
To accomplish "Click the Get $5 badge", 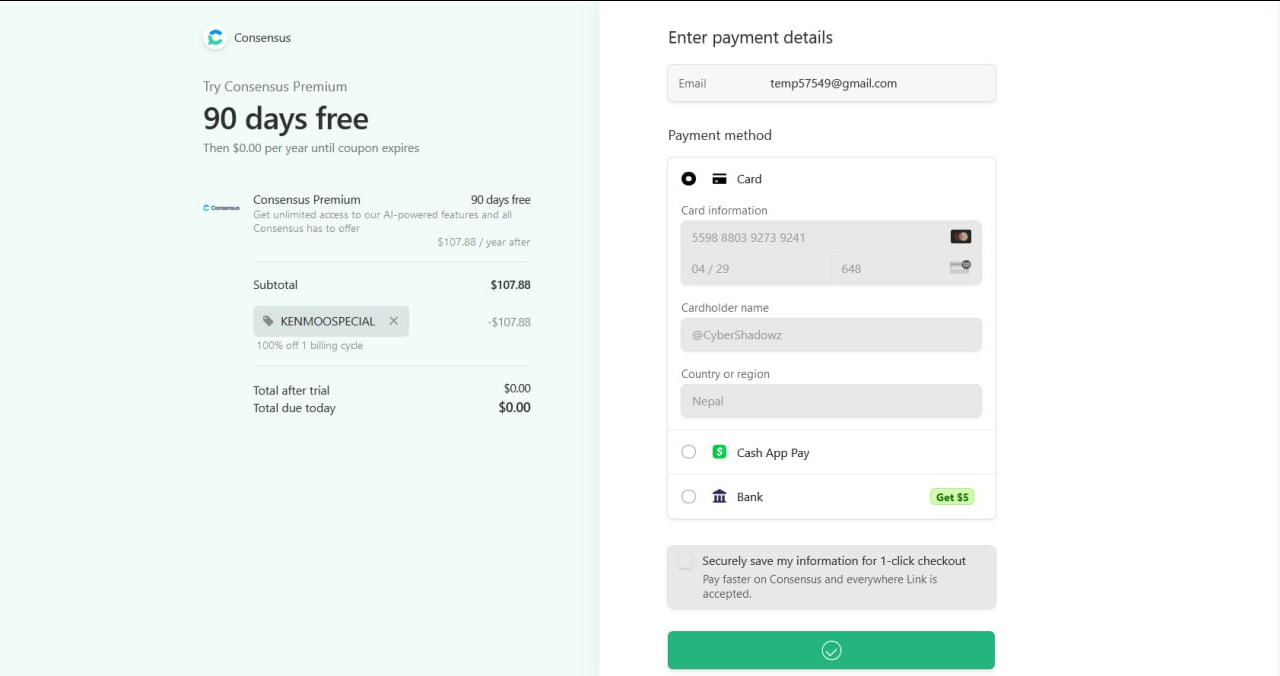I will tap(951, 497).
